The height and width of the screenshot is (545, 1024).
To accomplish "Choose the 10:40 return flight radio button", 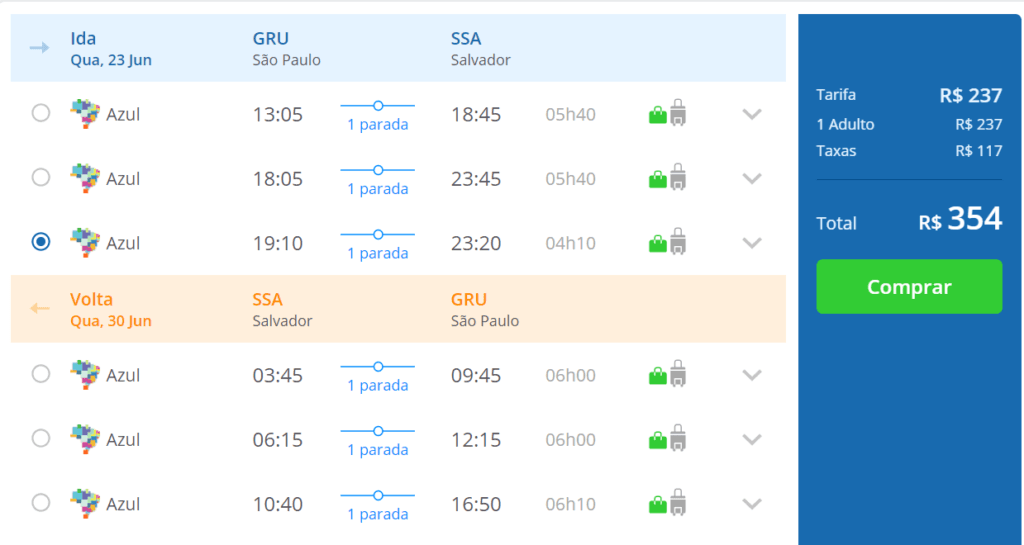I will click(x=40, y=503).
